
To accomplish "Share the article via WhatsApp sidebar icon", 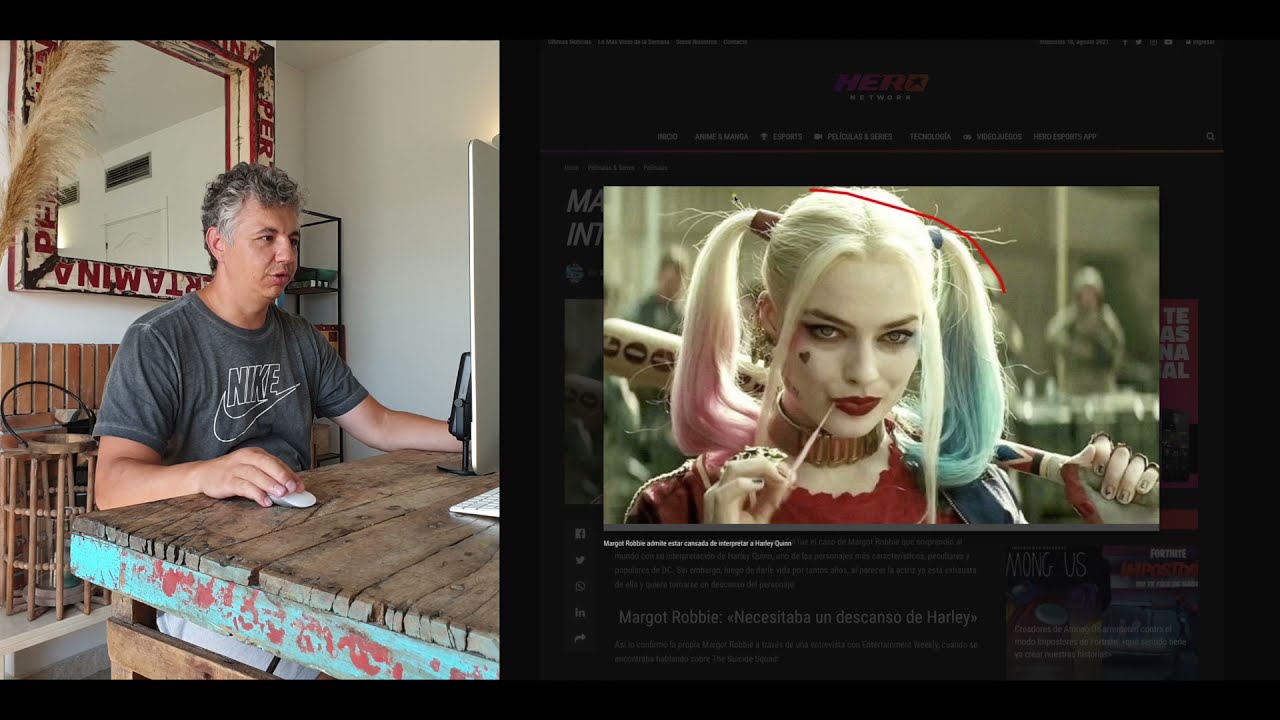I will 580,586.
